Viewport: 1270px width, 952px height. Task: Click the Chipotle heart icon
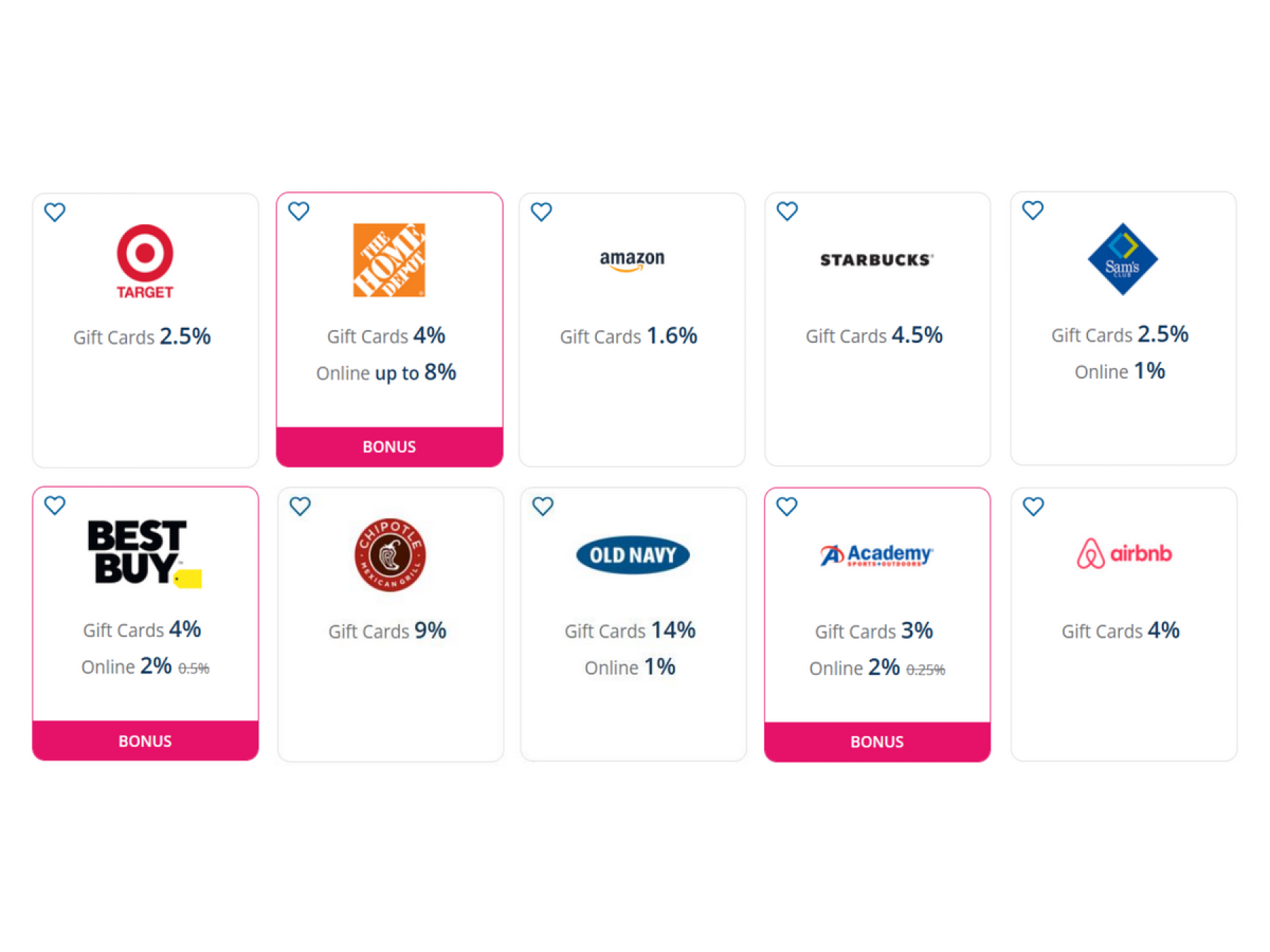(x=301, y=506)
